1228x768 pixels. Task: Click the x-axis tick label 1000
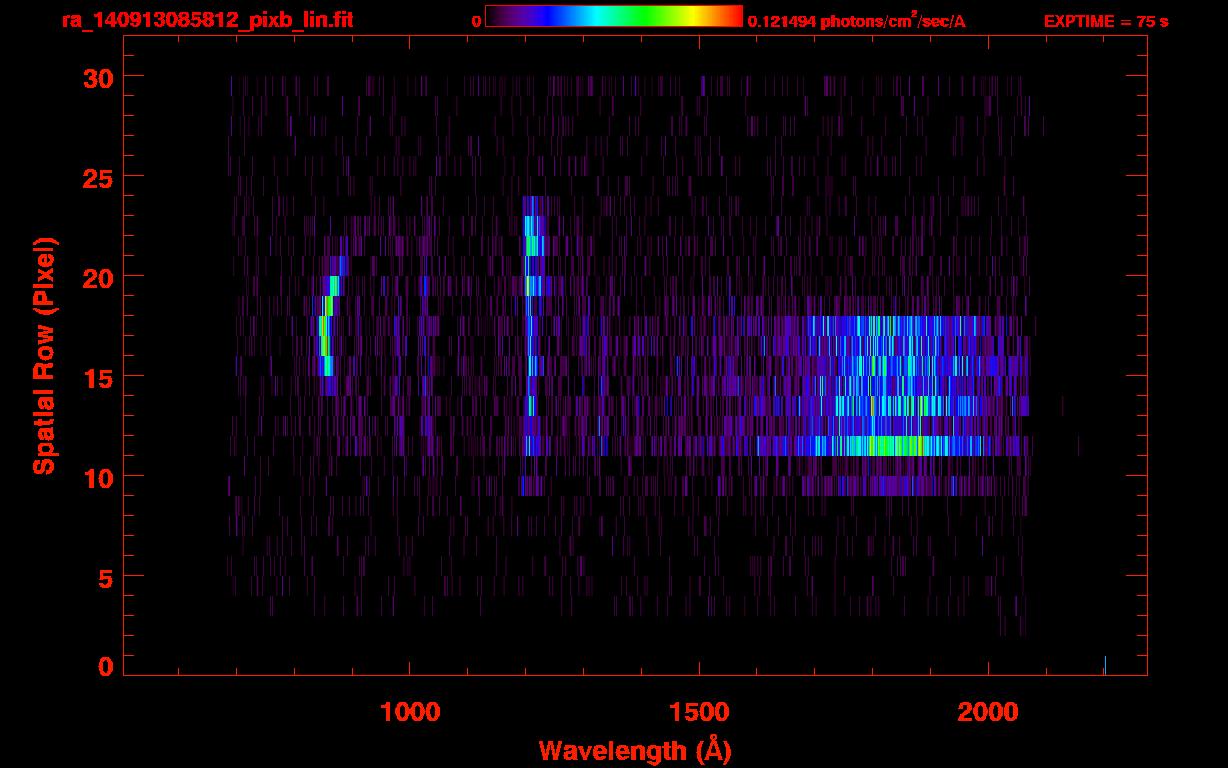click(x=411, y=712)
